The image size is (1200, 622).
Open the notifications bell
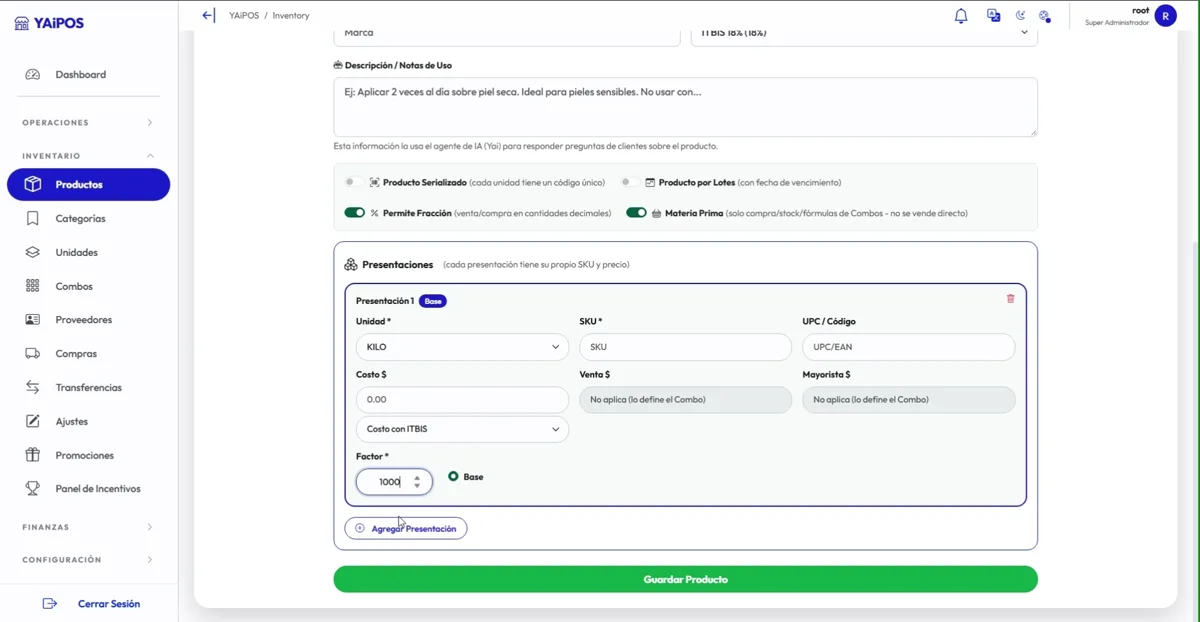[961, 16]
